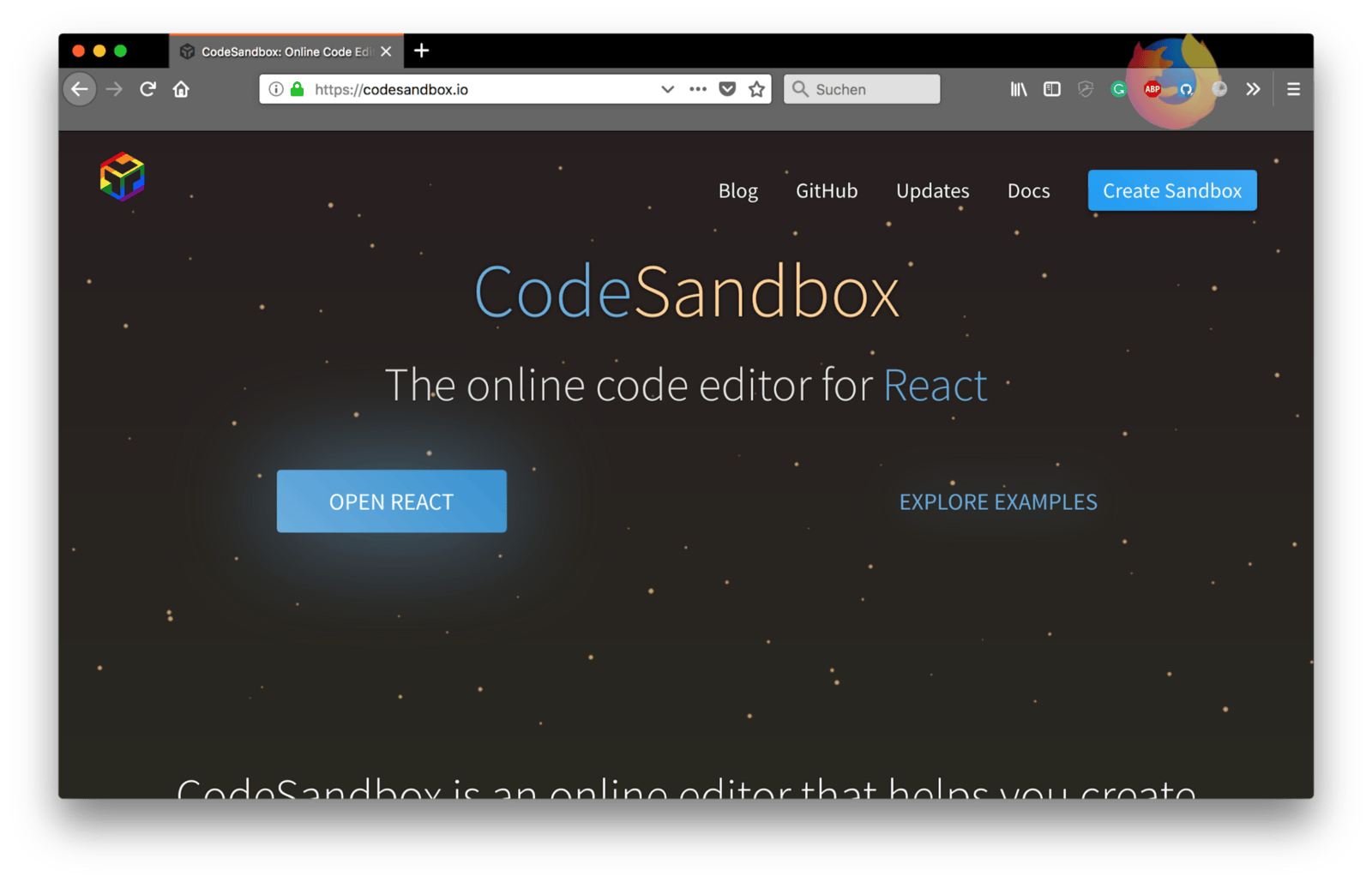
Task: Open the browser home page
Action: click(x=181, y=89)
